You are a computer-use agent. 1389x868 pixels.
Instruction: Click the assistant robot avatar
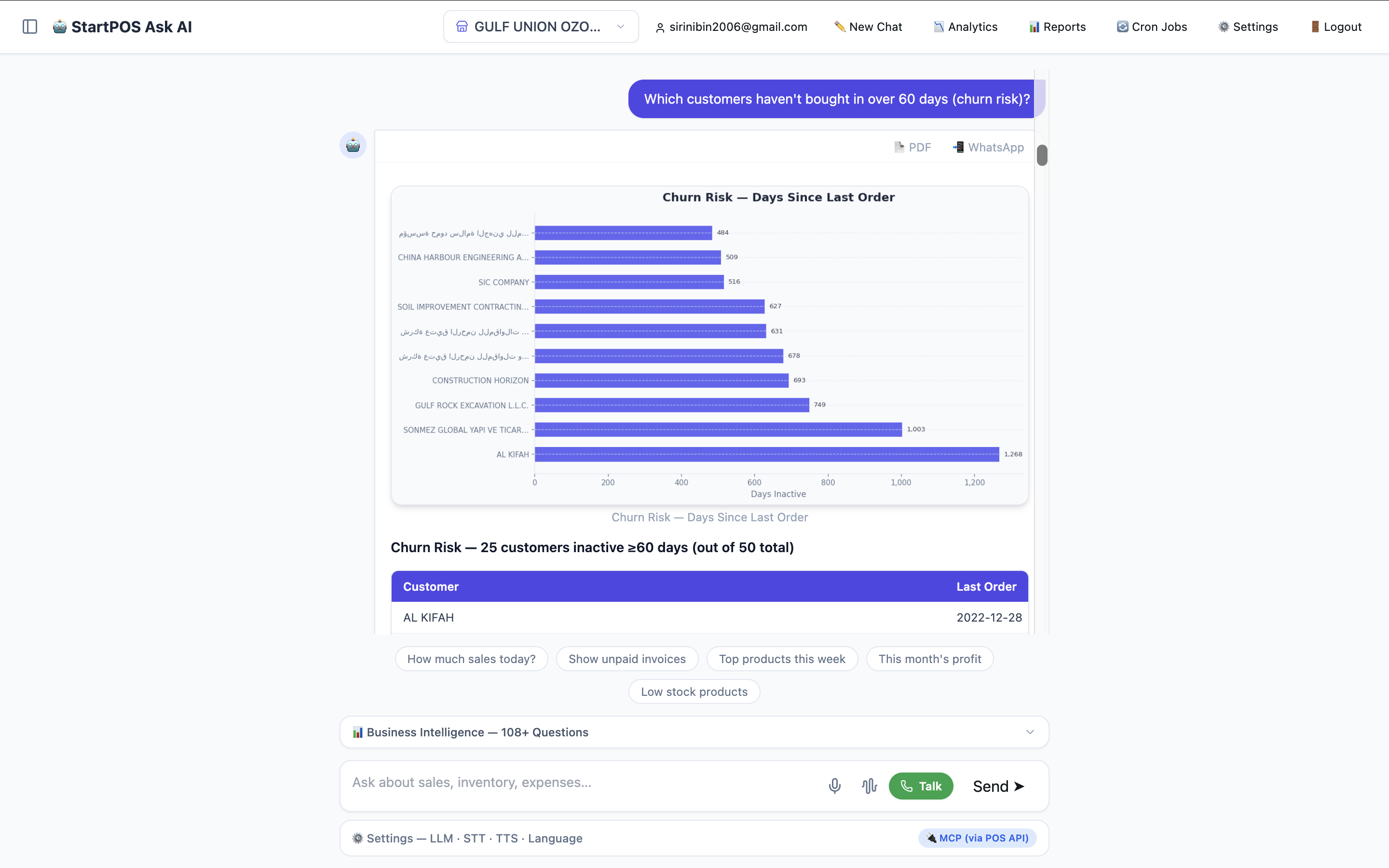click(x=353, y=145)
